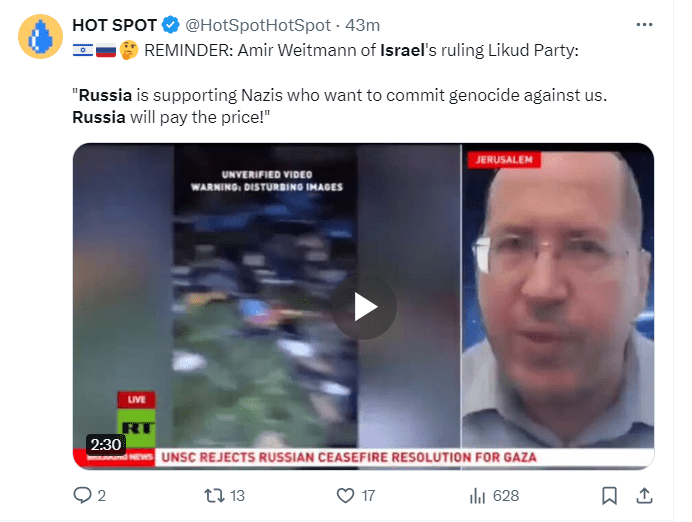This screenshot has height=522, width=692.
Task: Click the retweet count 13
Action: click(x=237, y=496)
